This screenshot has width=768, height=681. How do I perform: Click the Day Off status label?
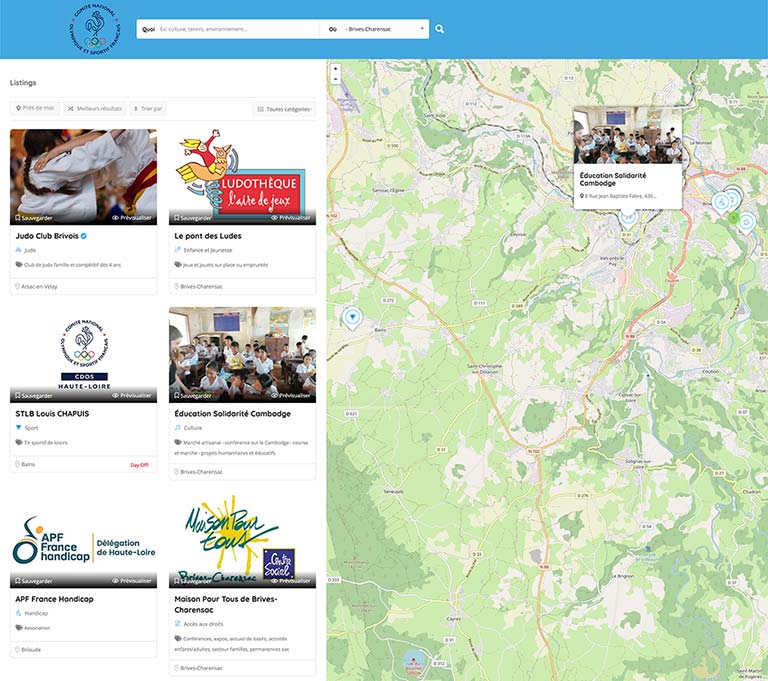(139, 465)
